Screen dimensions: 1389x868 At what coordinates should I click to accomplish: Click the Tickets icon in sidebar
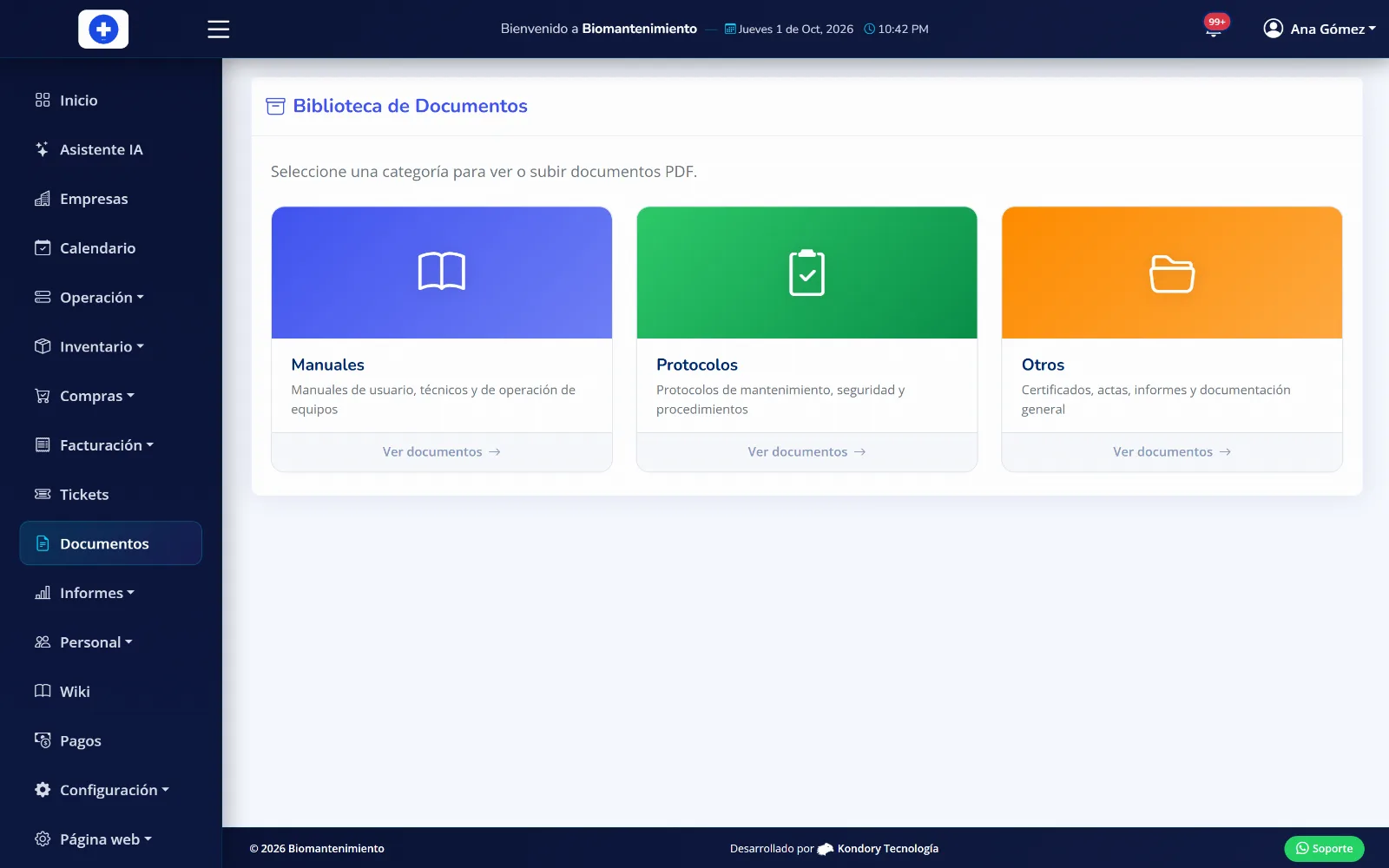pyautogui.click(x=43, y=494)
